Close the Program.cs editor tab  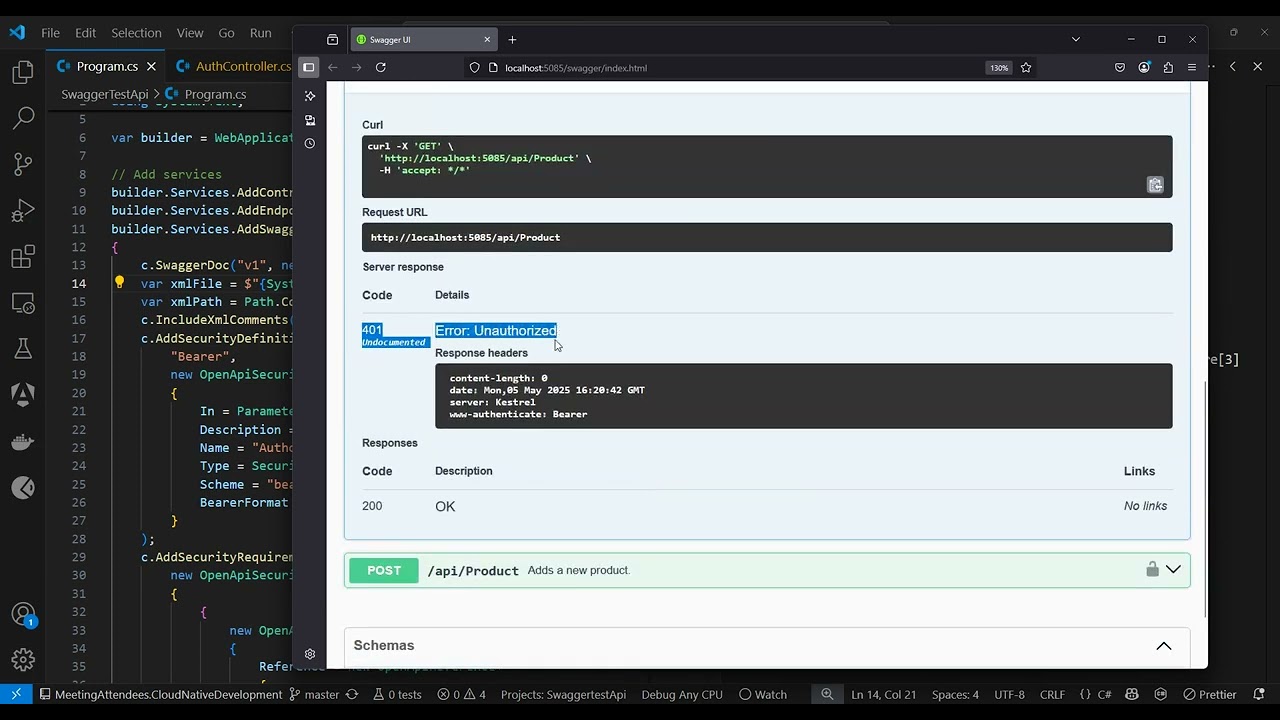[151, 66]
